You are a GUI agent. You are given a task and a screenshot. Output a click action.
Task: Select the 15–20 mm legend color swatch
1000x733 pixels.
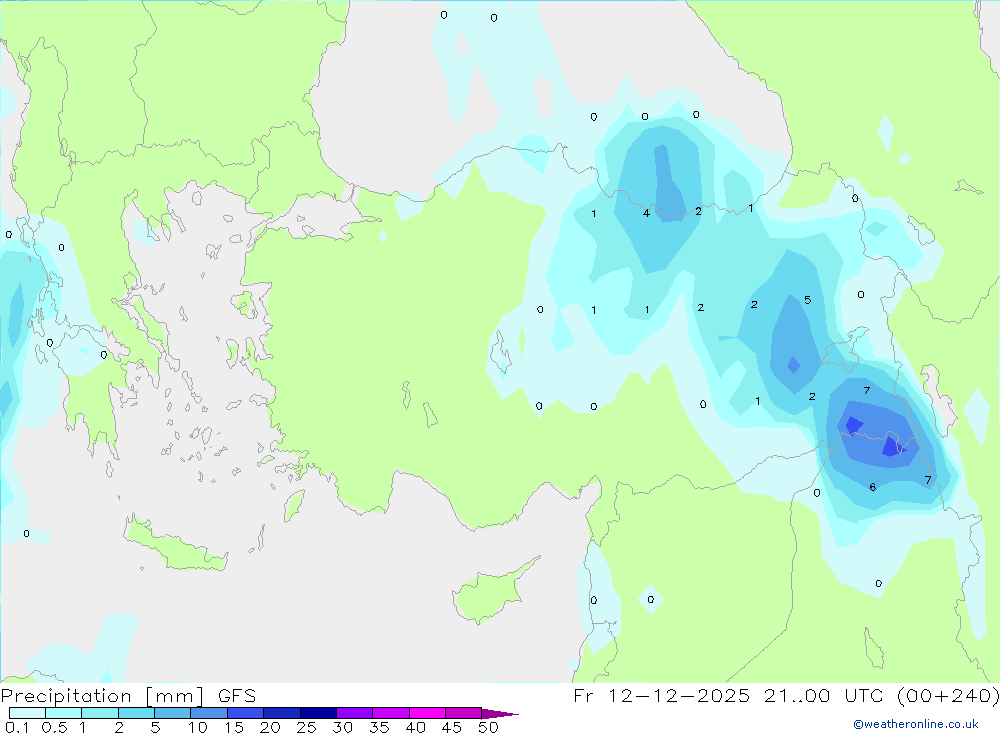pyautogui.click(x=245, y=713)
